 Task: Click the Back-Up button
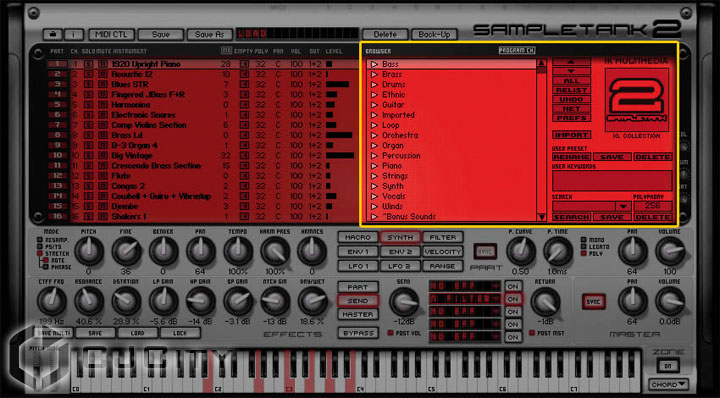[434, 34]
